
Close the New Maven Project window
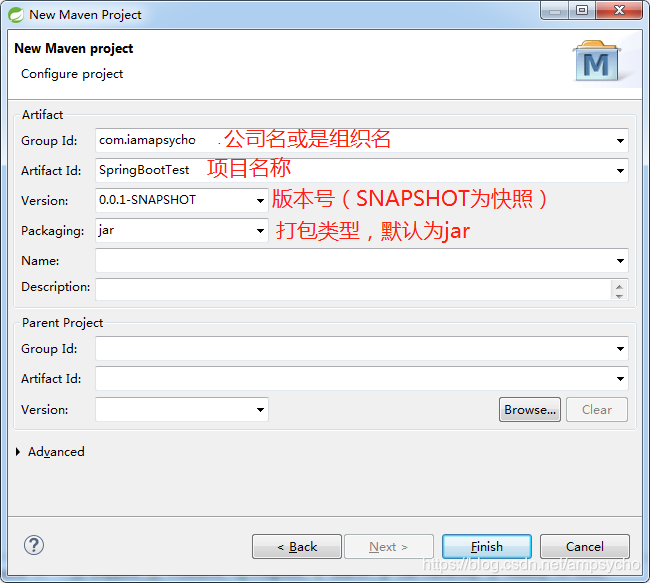point(619,10)
